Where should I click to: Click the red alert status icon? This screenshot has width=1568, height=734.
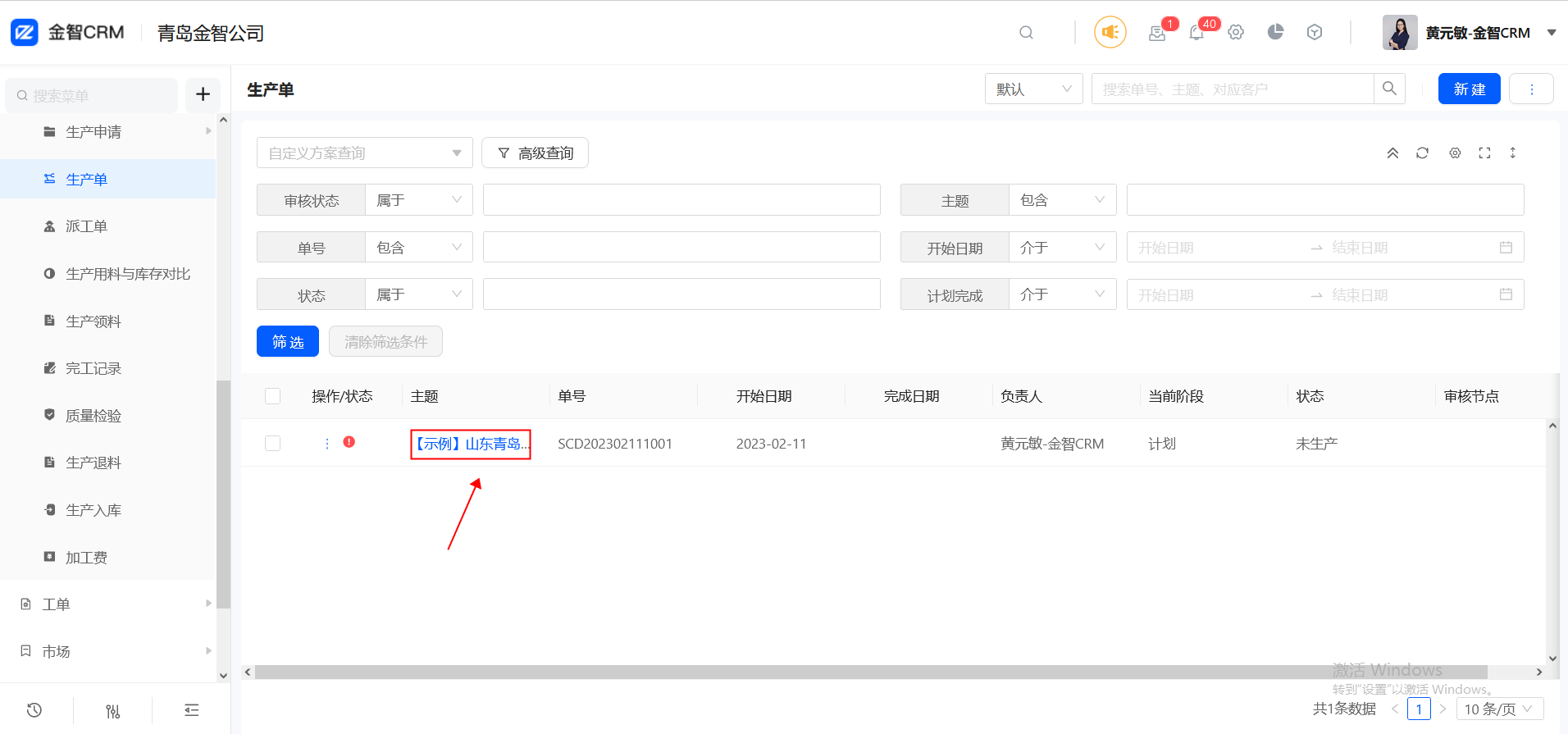(x=349, y=442)
